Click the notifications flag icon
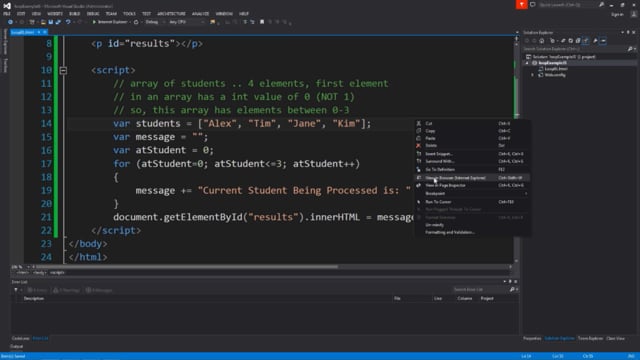Screen dimensions: 640x360 [521, 4]
